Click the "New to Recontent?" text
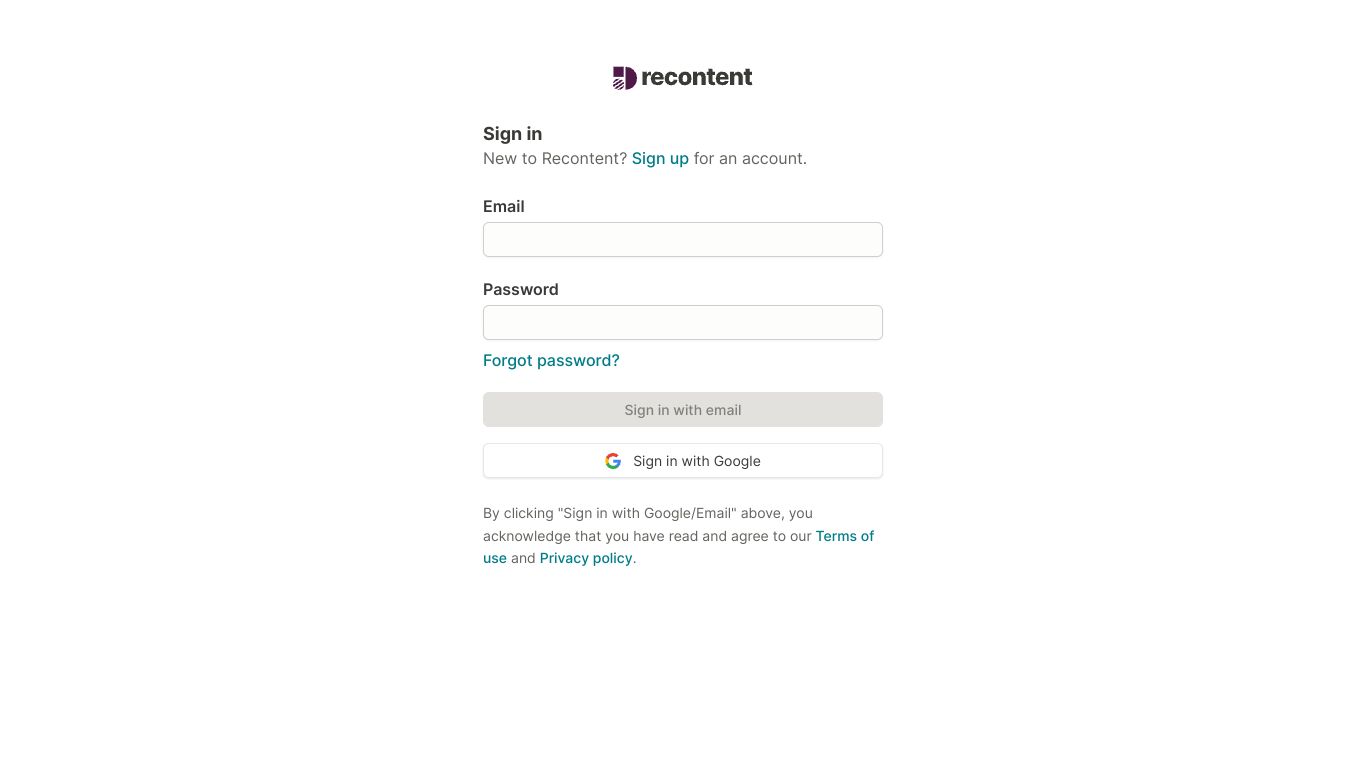 click(554, 159)
